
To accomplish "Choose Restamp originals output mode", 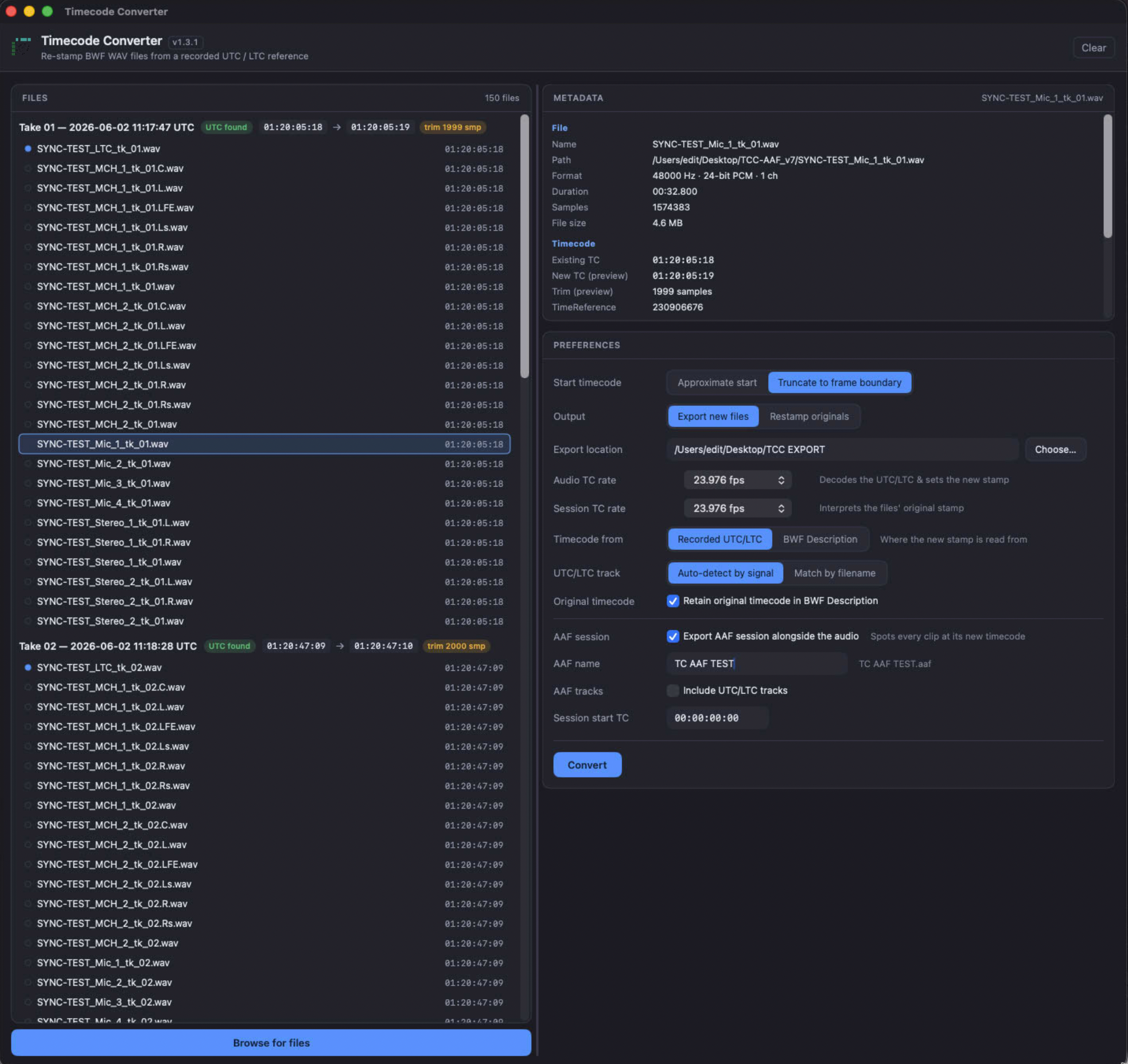I will (x=809, y=417).
